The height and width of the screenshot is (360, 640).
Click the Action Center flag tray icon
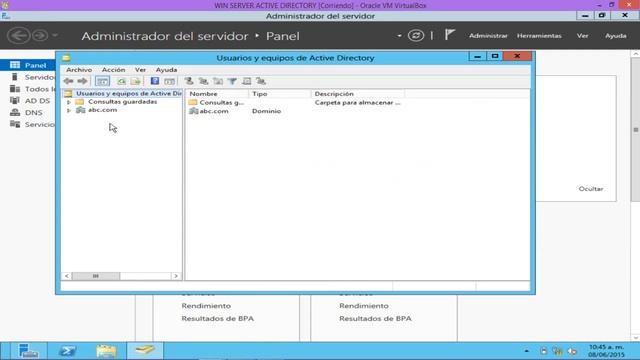click(543, 351)
